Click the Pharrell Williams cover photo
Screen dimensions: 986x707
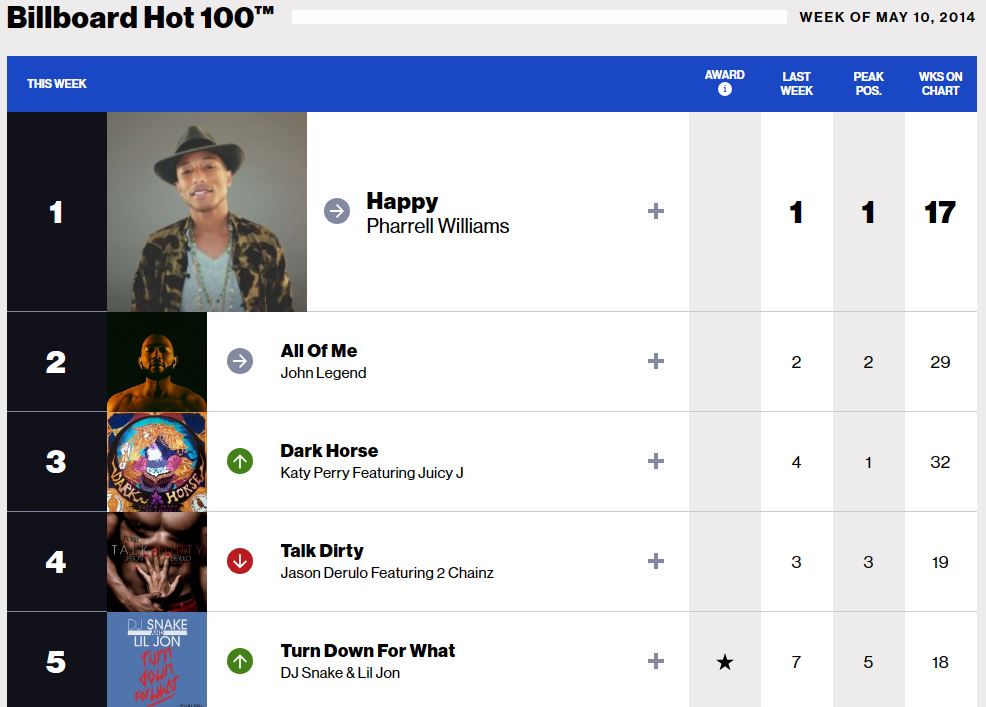click(207, 211)
